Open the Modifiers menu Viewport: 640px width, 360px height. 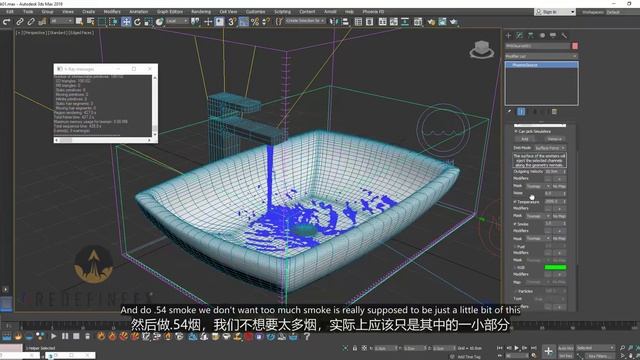112,12
